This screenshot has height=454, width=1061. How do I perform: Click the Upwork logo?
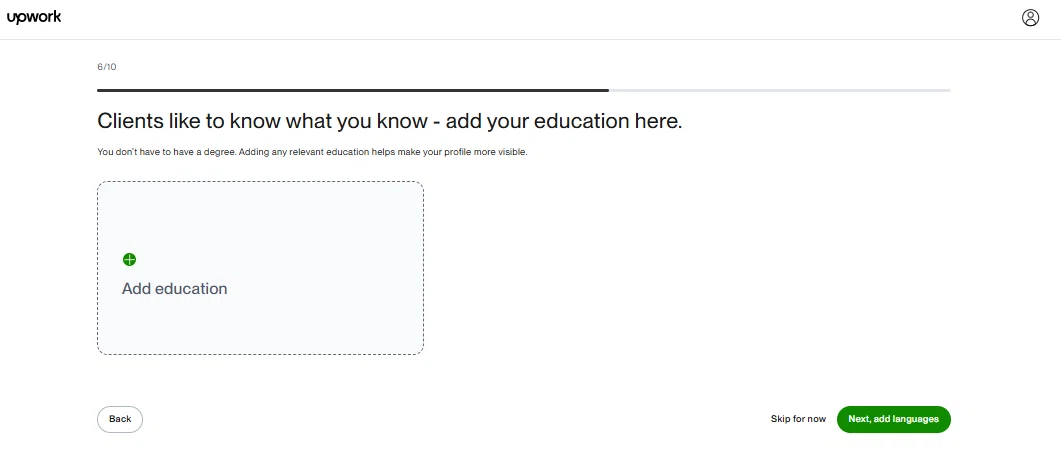[34, 18]
